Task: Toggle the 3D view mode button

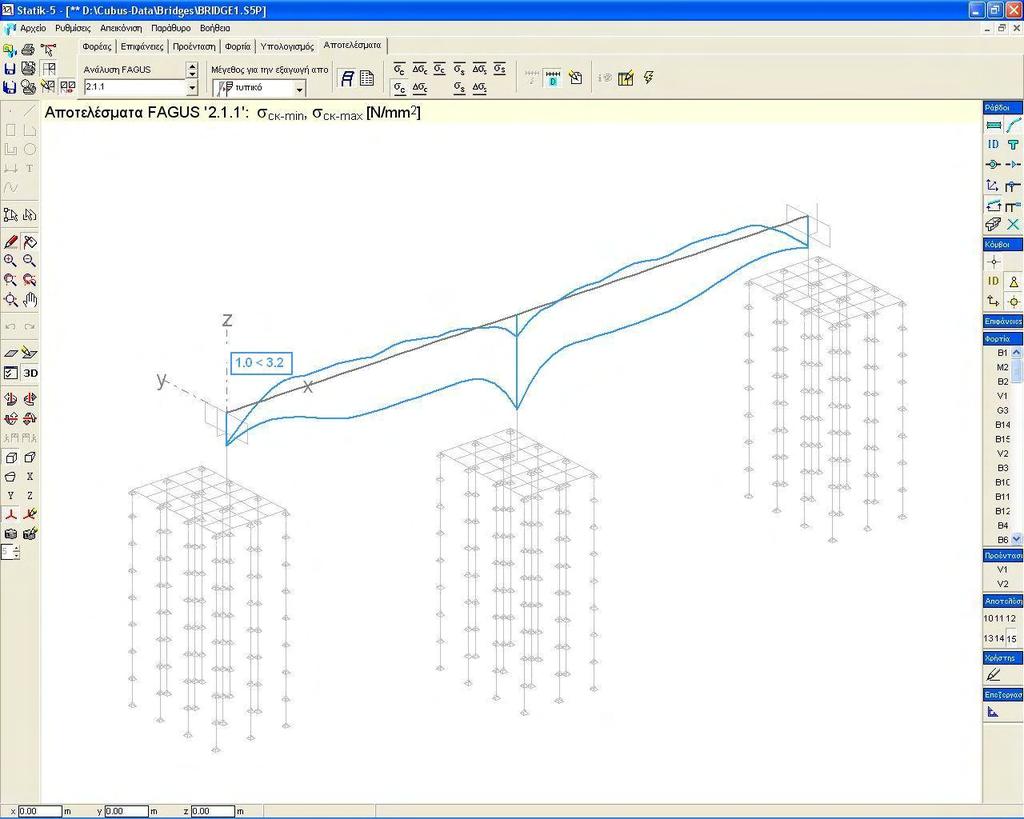Action: click(30, 374)
